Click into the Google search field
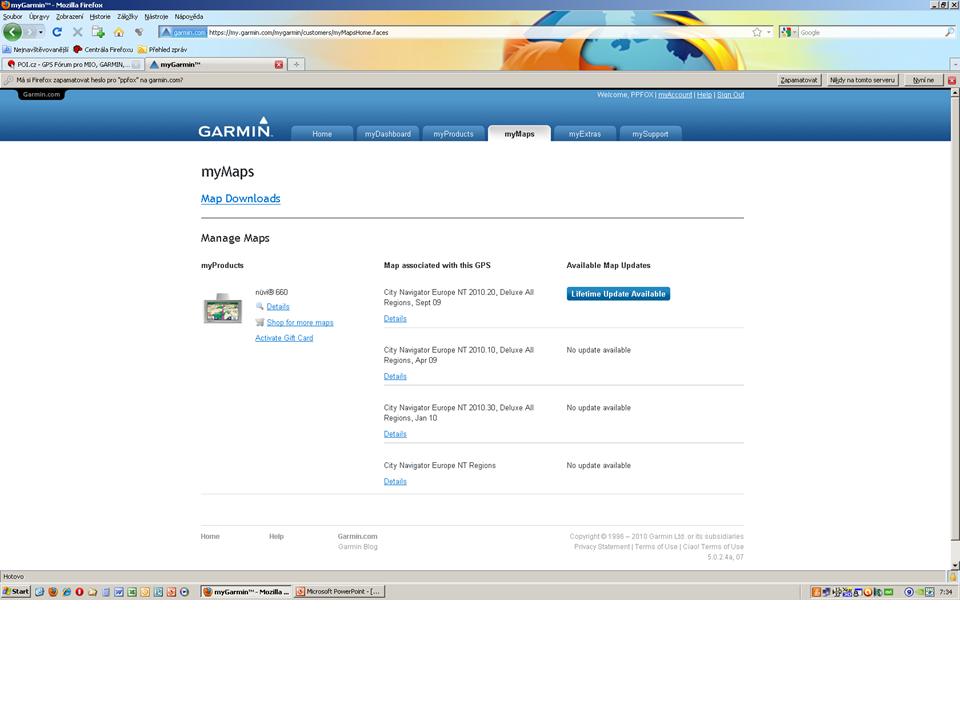The height and width of the screenshot is (720, 960). (868, 32)
